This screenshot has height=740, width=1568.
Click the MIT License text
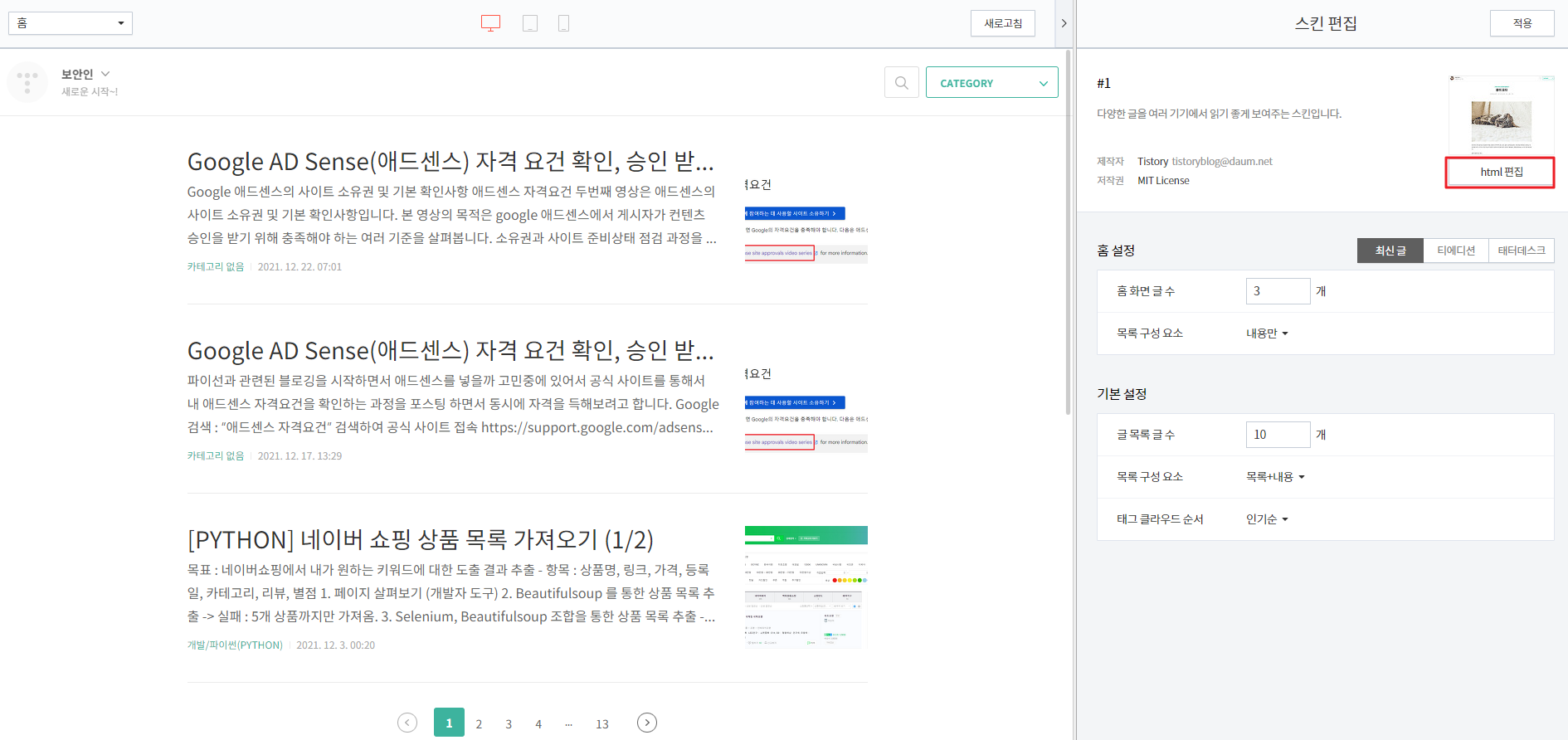pyautogui.click(x=1163, y=180)
